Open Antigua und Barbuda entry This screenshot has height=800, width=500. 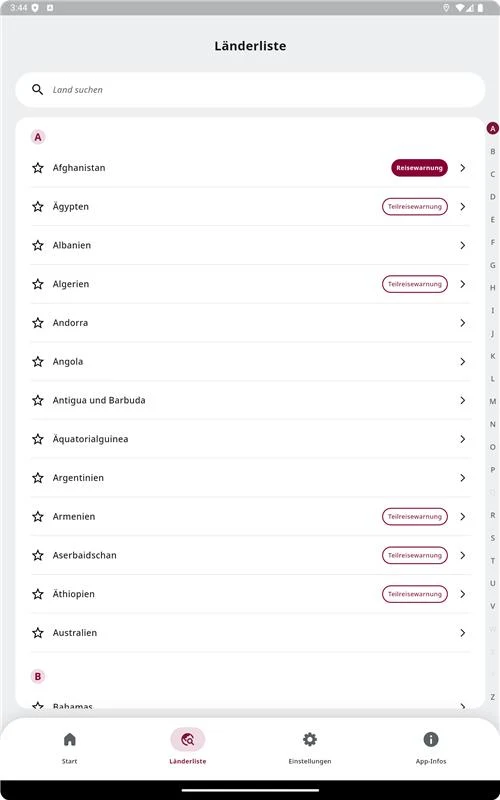tap(250, 401)
